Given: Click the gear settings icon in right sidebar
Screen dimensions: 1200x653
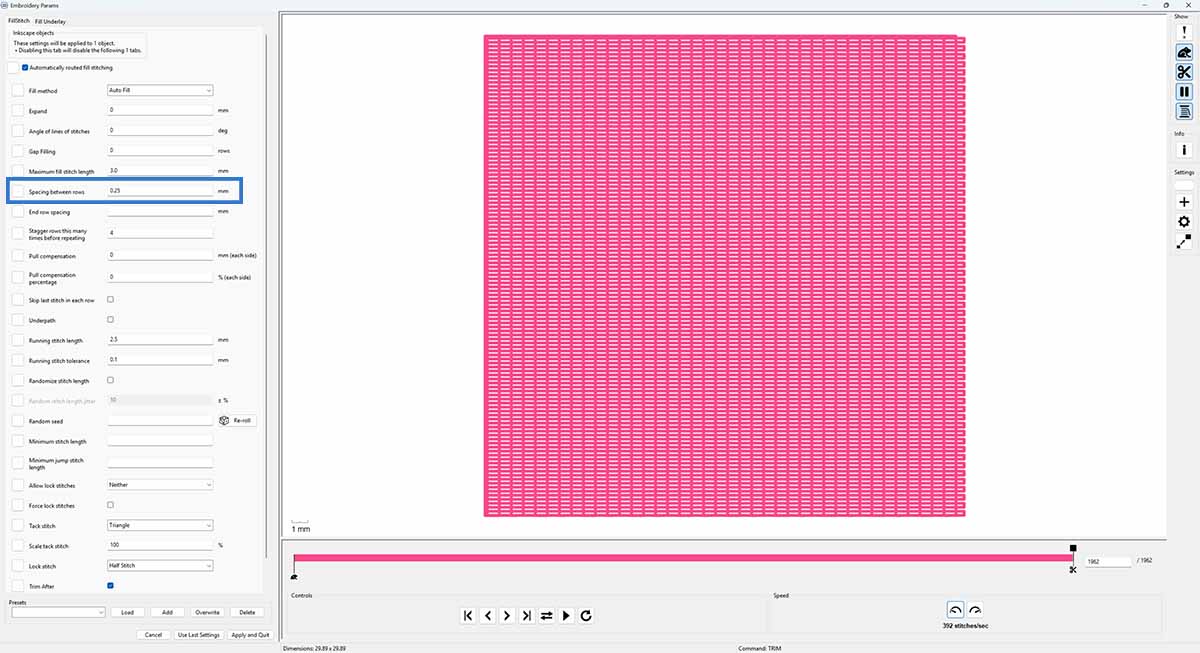Looking at the screenshot, I should [x=1184, y=222].
